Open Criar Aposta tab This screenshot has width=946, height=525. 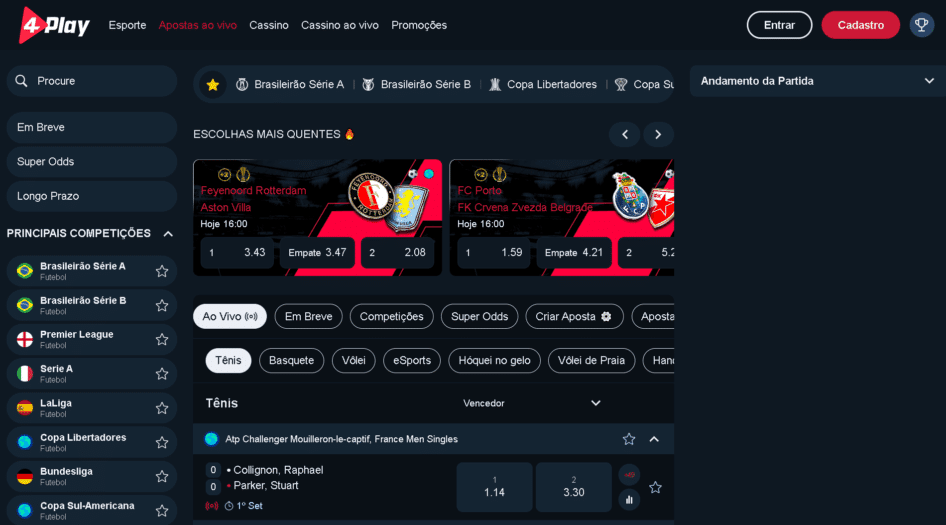574,316
